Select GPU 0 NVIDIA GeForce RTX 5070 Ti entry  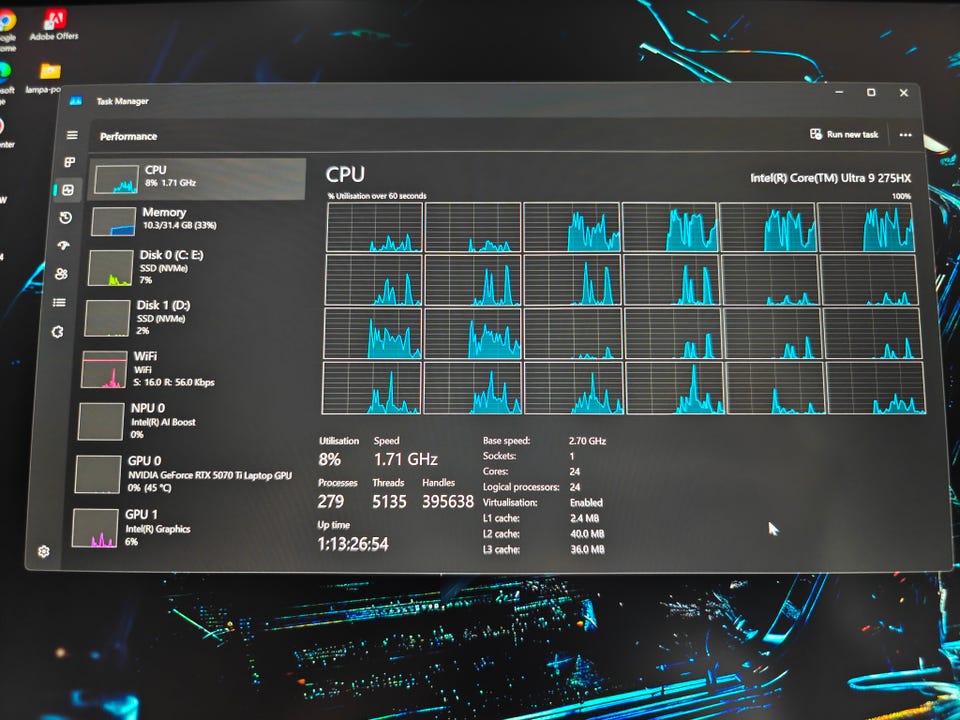(184, 474)
